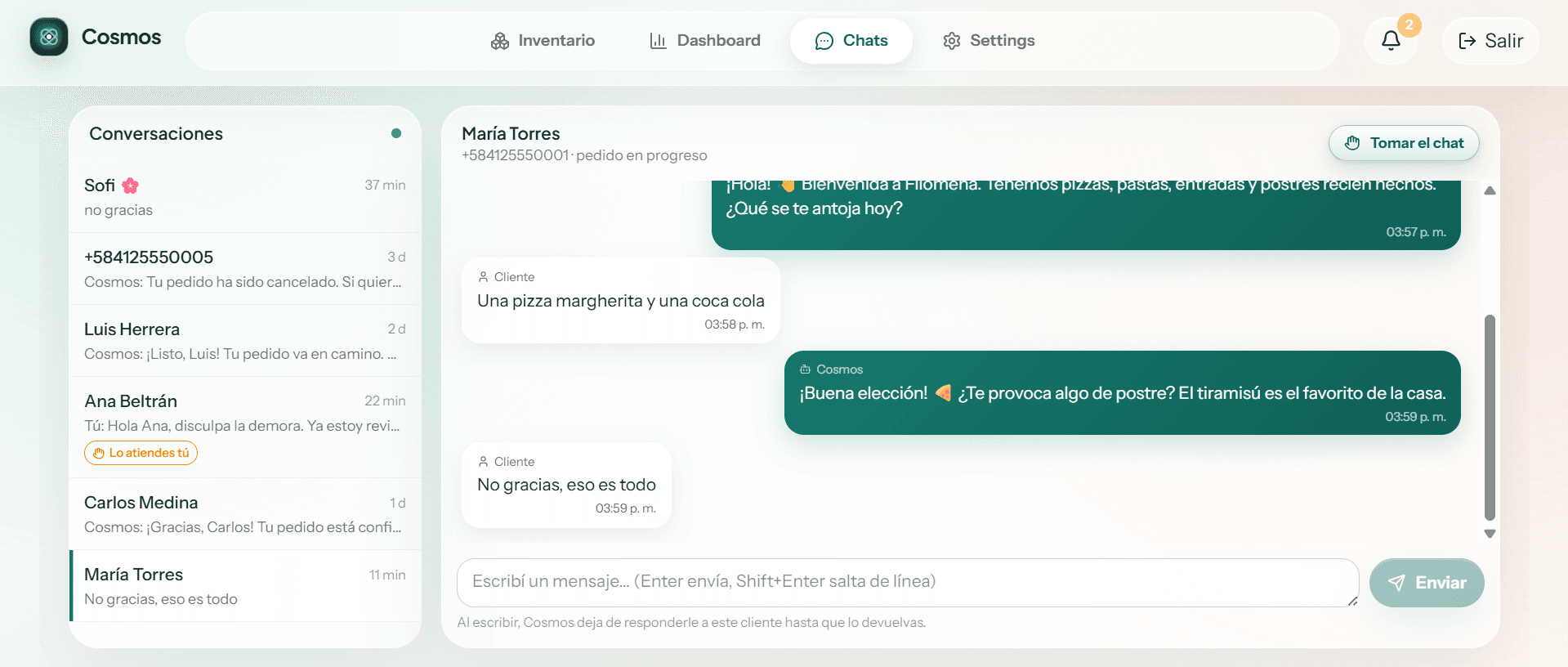Screen dimensions: 1568x667
Task: Log out with the Salir button
Action: tap(1490, 41)
